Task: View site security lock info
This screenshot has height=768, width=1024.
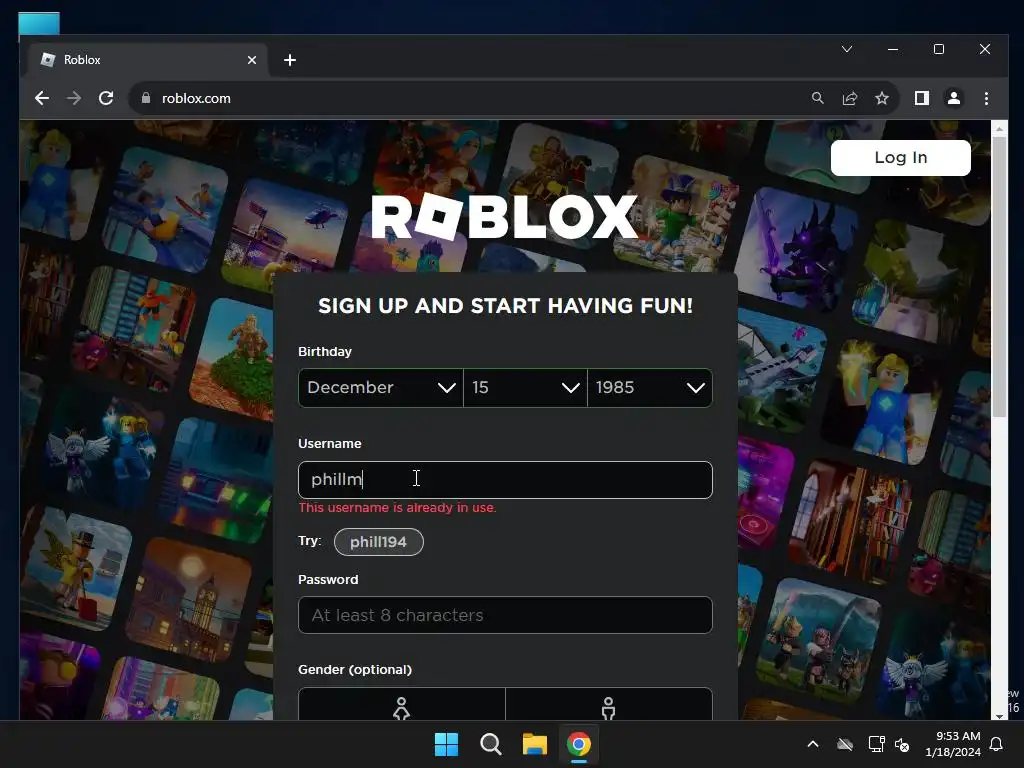Action: pos(146,99)
